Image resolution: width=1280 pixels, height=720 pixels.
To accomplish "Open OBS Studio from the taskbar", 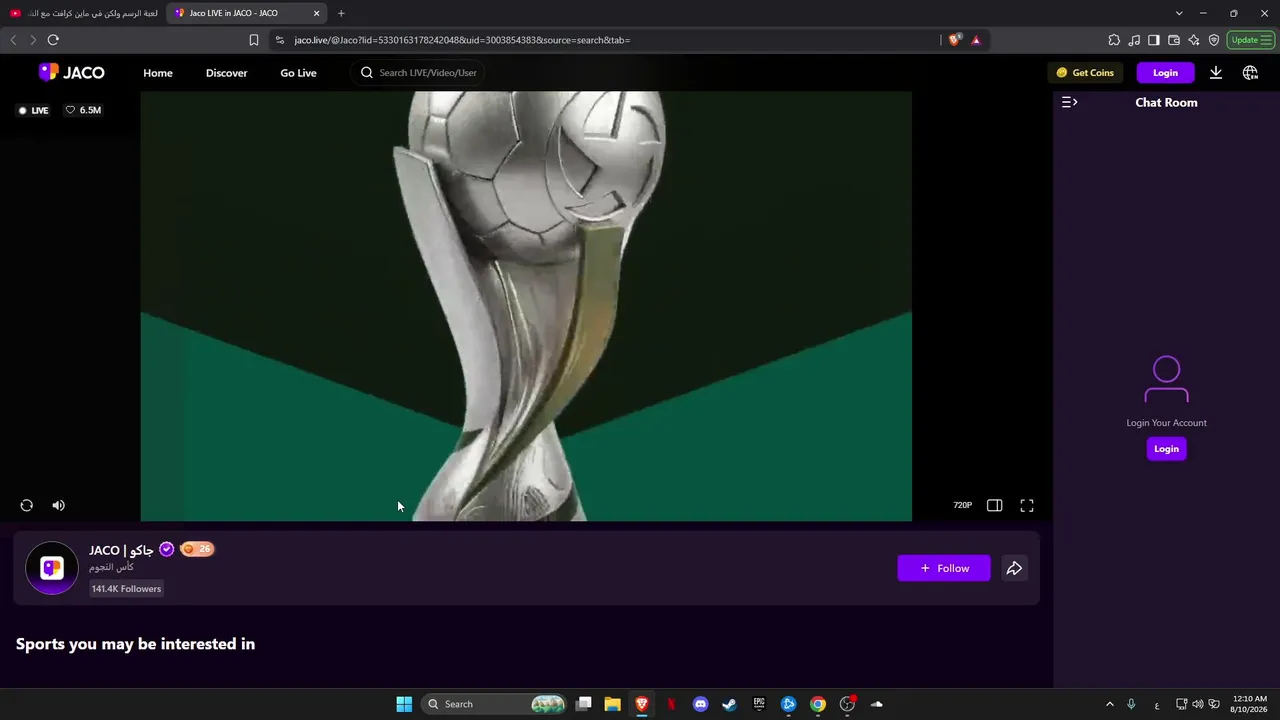I will (x=847, y=704).
